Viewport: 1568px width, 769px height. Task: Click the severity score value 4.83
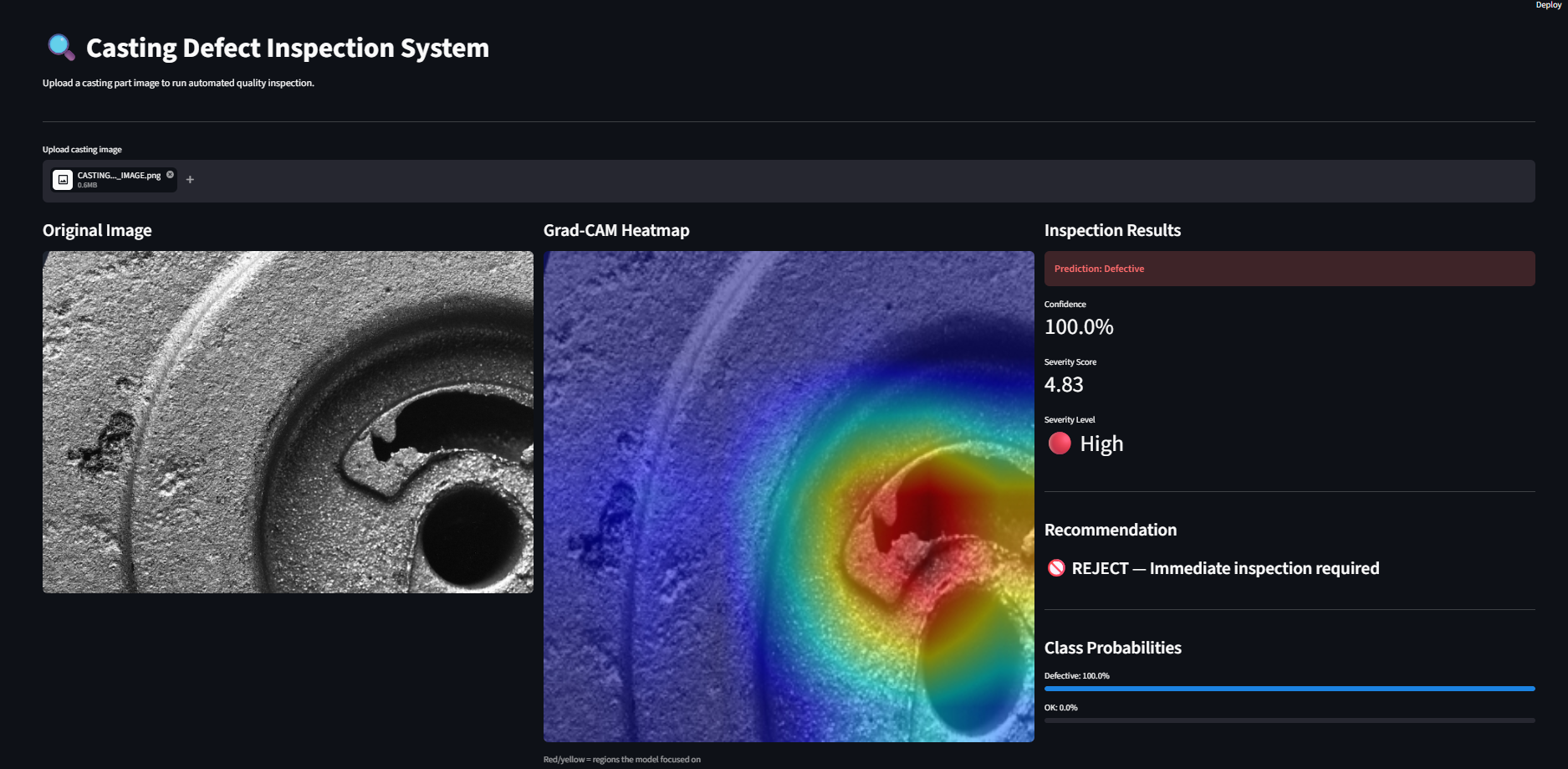click(1064, 385)
